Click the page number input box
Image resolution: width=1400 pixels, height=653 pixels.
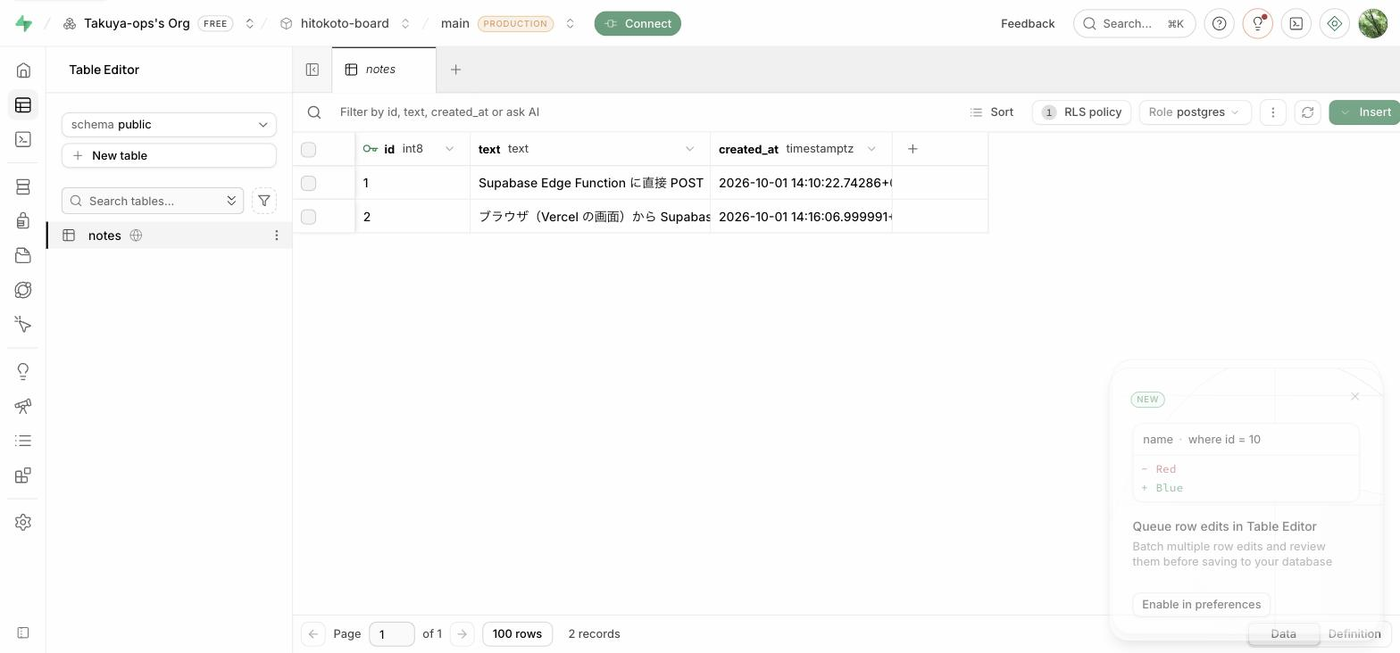tap(392, 634)
